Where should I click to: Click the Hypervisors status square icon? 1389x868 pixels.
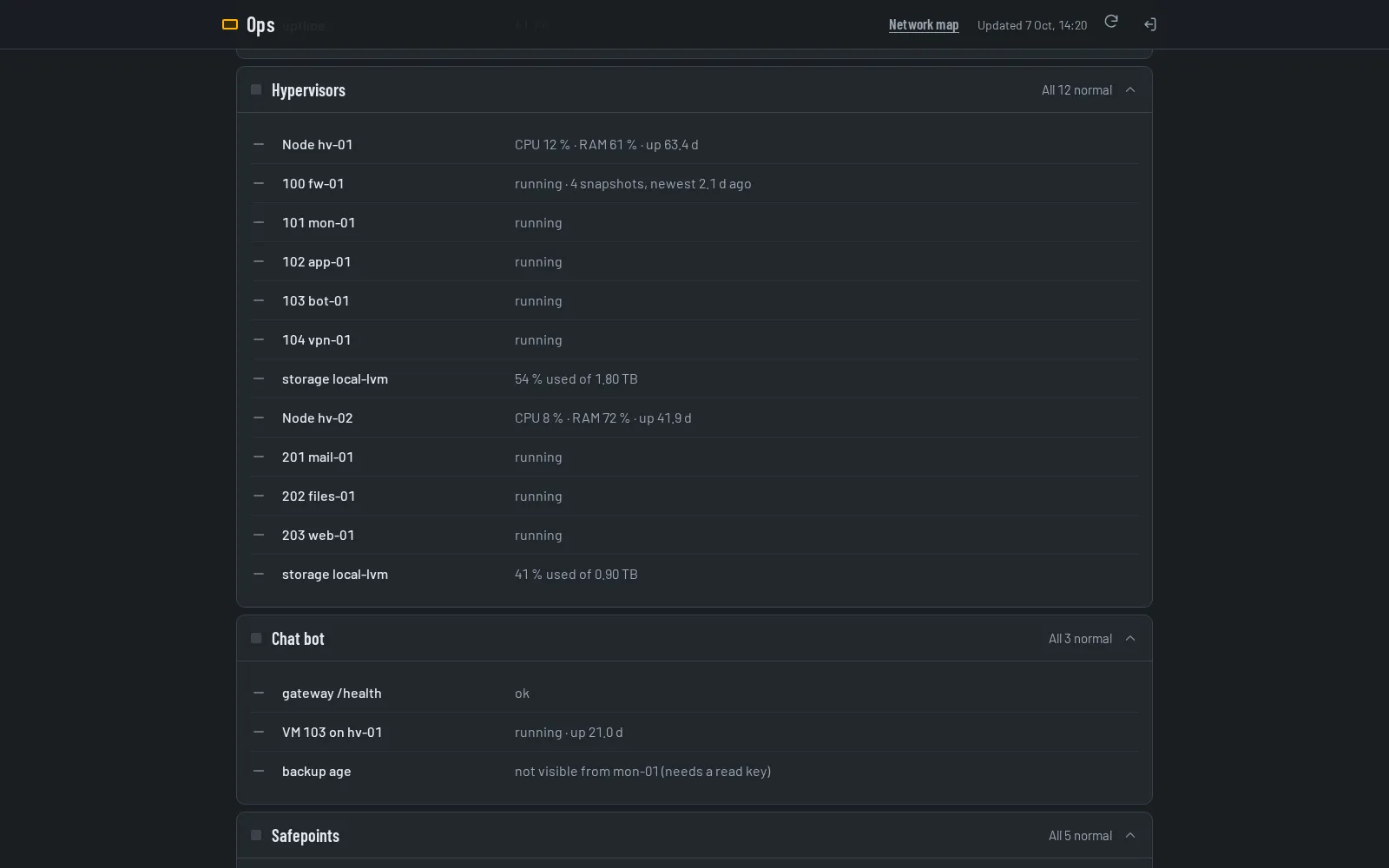pyautogui.click(x=256, y=89)
